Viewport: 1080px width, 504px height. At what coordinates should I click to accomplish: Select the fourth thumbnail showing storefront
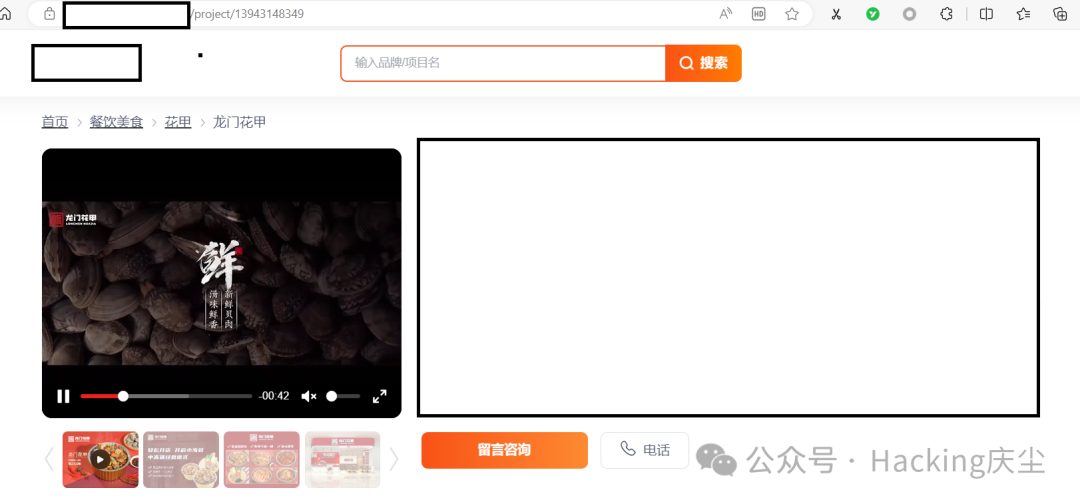[x=342, y=459]
